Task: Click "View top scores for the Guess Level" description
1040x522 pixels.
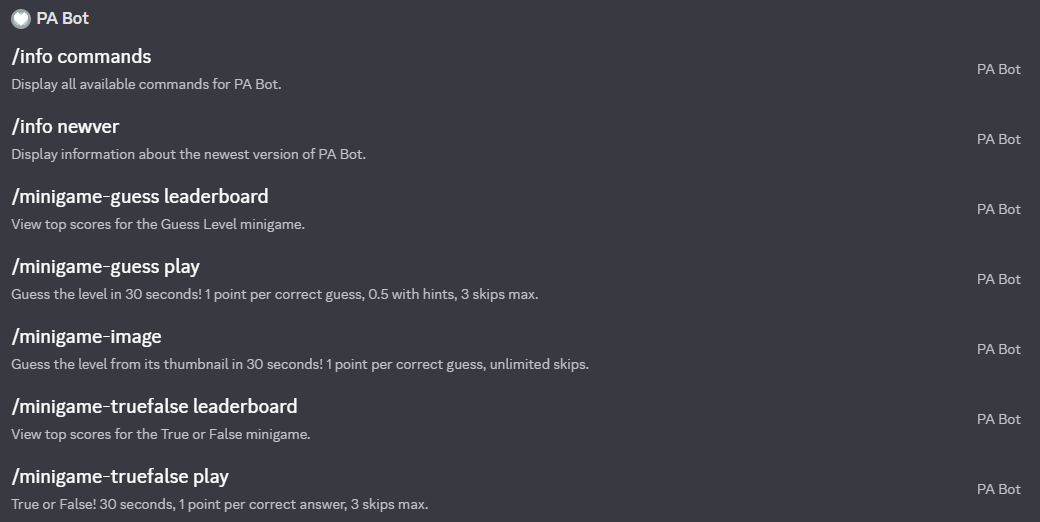Action: click(x=158, y=225)
